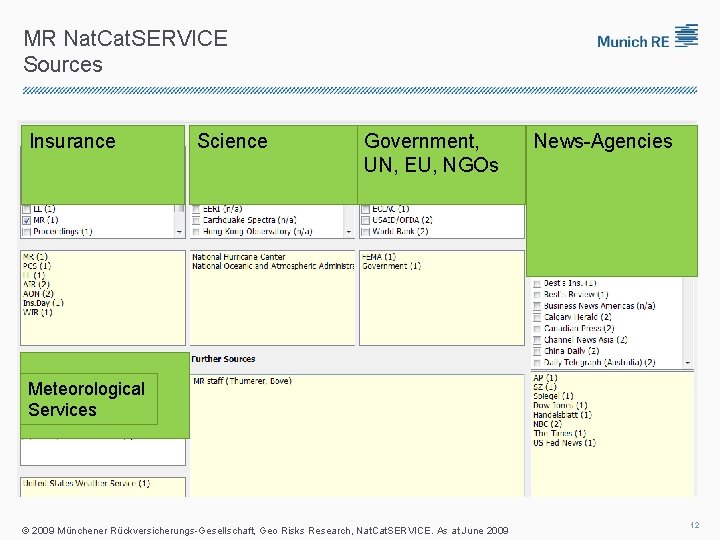
Task: Select the USAID/OFDA (2) checkbox
Action: click(366, 220)
